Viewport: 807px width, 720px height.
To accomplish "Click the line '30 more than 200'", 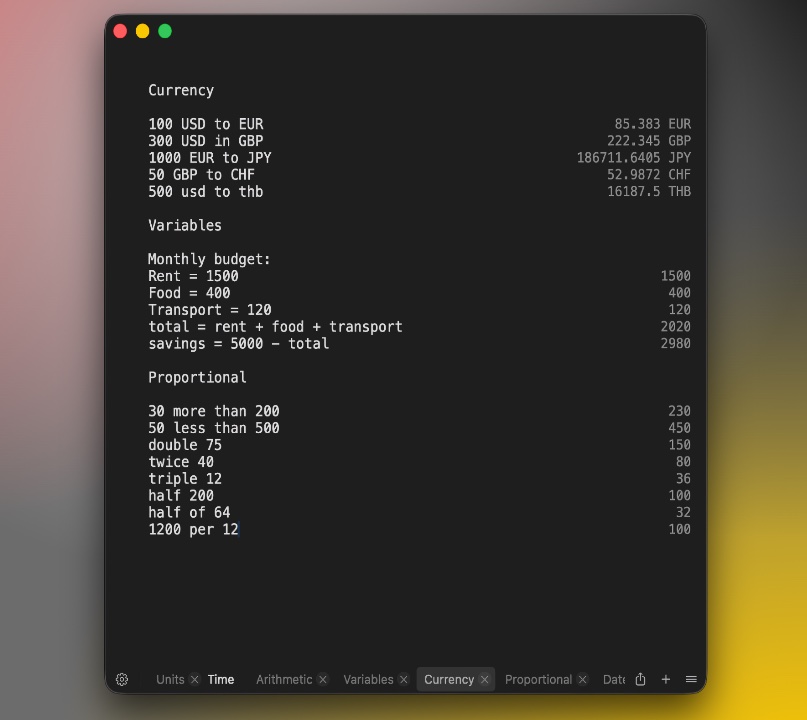I will coord(214,411).
